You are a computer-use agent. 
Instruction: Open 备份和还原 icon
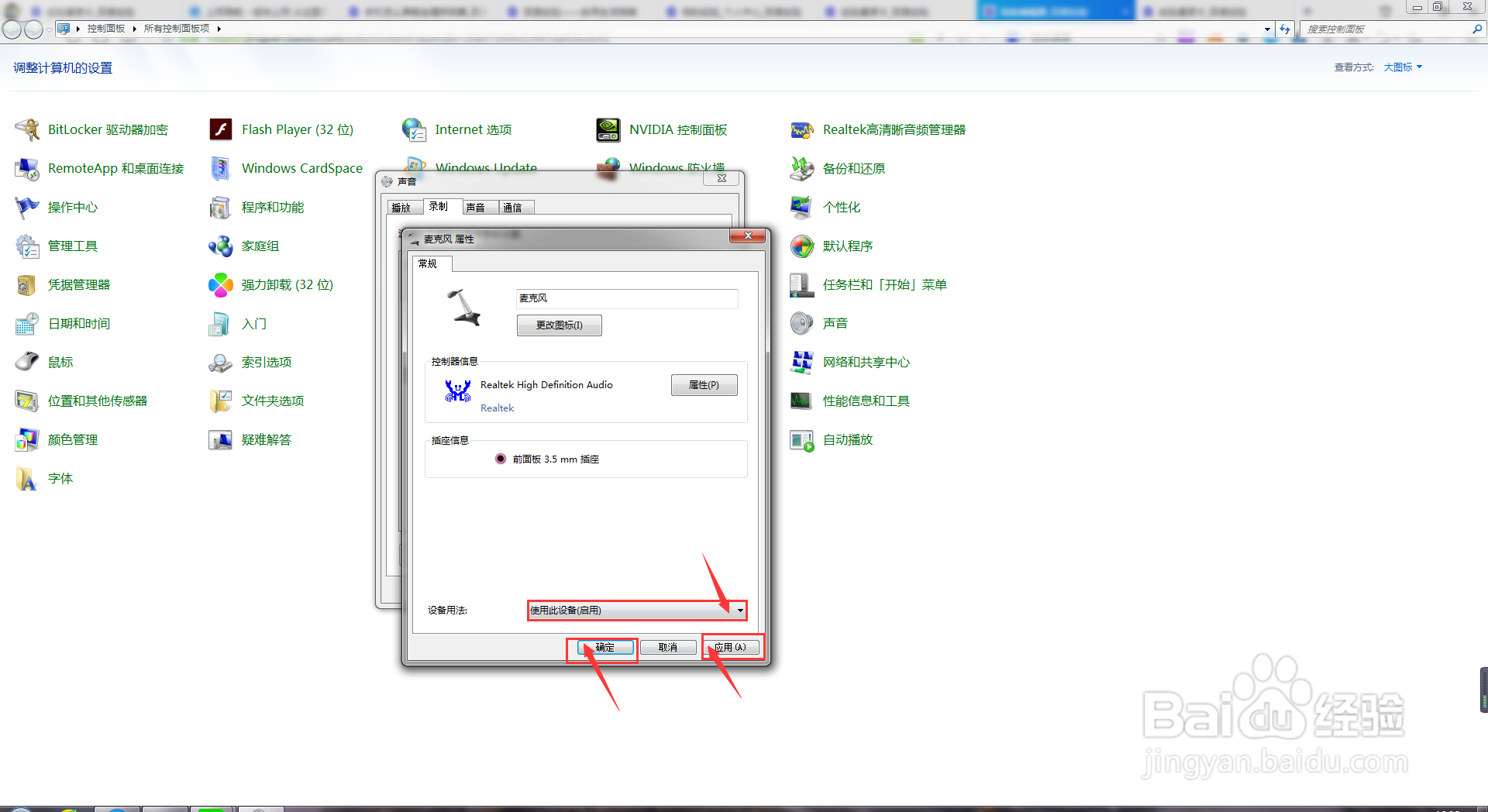[x=802, y=168]
